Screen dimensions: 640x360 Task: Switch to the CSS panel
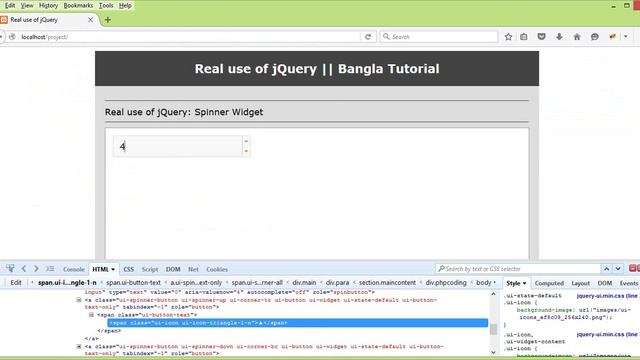pyautogui.click(x=129, y=269)
